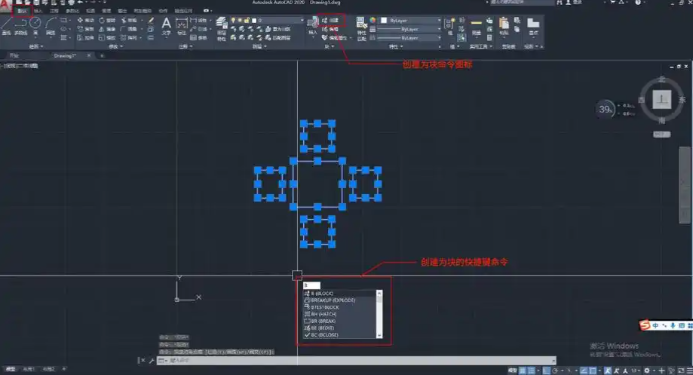Expand the Modify panel title

tap(115, 46)
